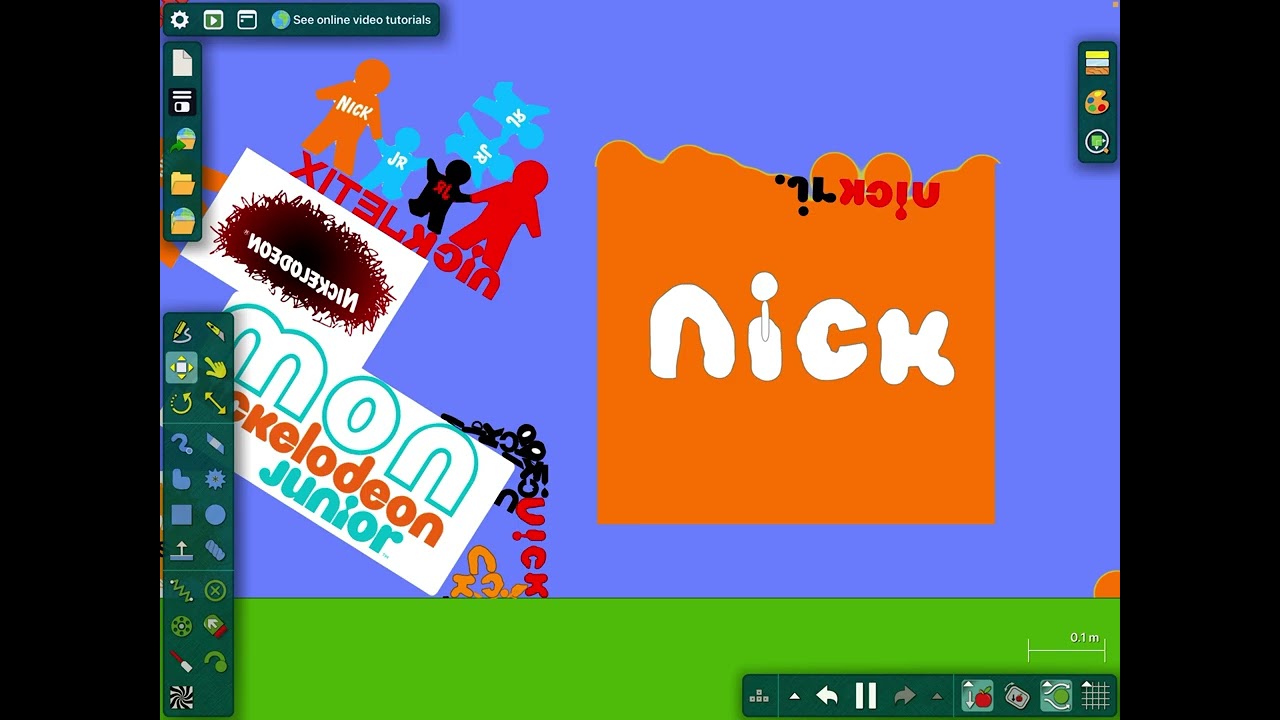Select the Plane tool
Screen dimensions: 1280x720
click(181, 550)
